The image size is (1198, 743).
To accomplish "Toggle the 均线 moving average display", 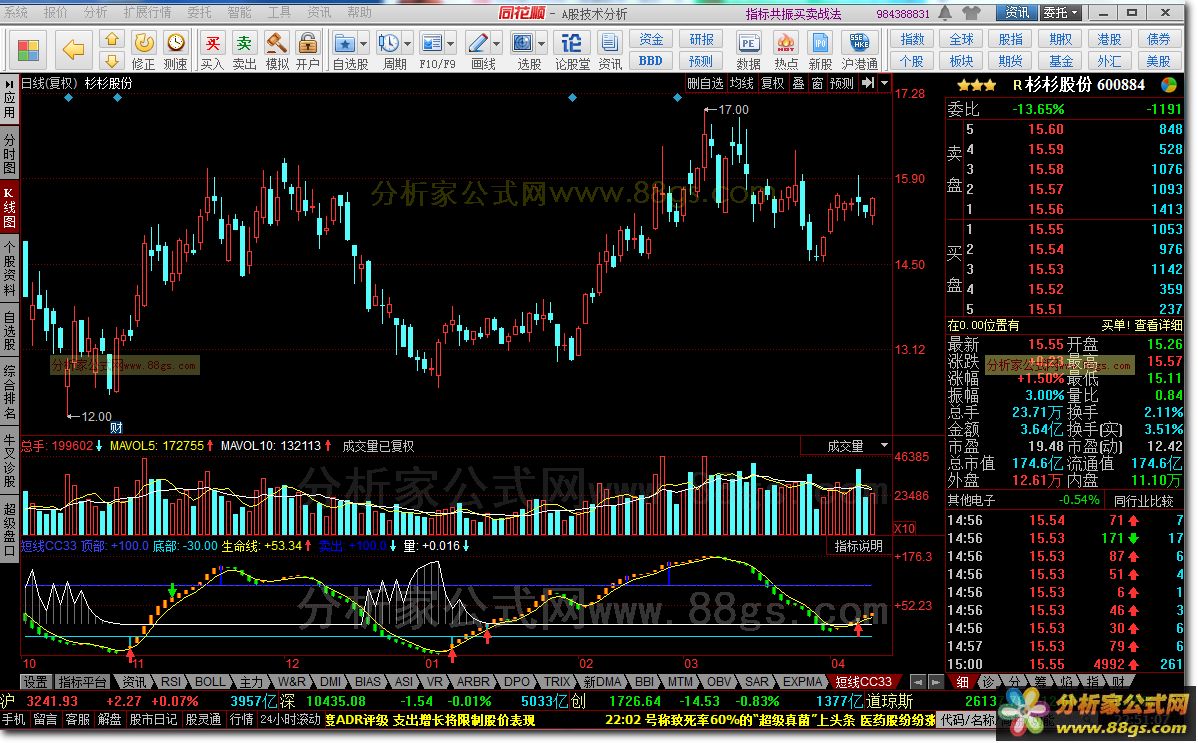I will pos(742,83).
